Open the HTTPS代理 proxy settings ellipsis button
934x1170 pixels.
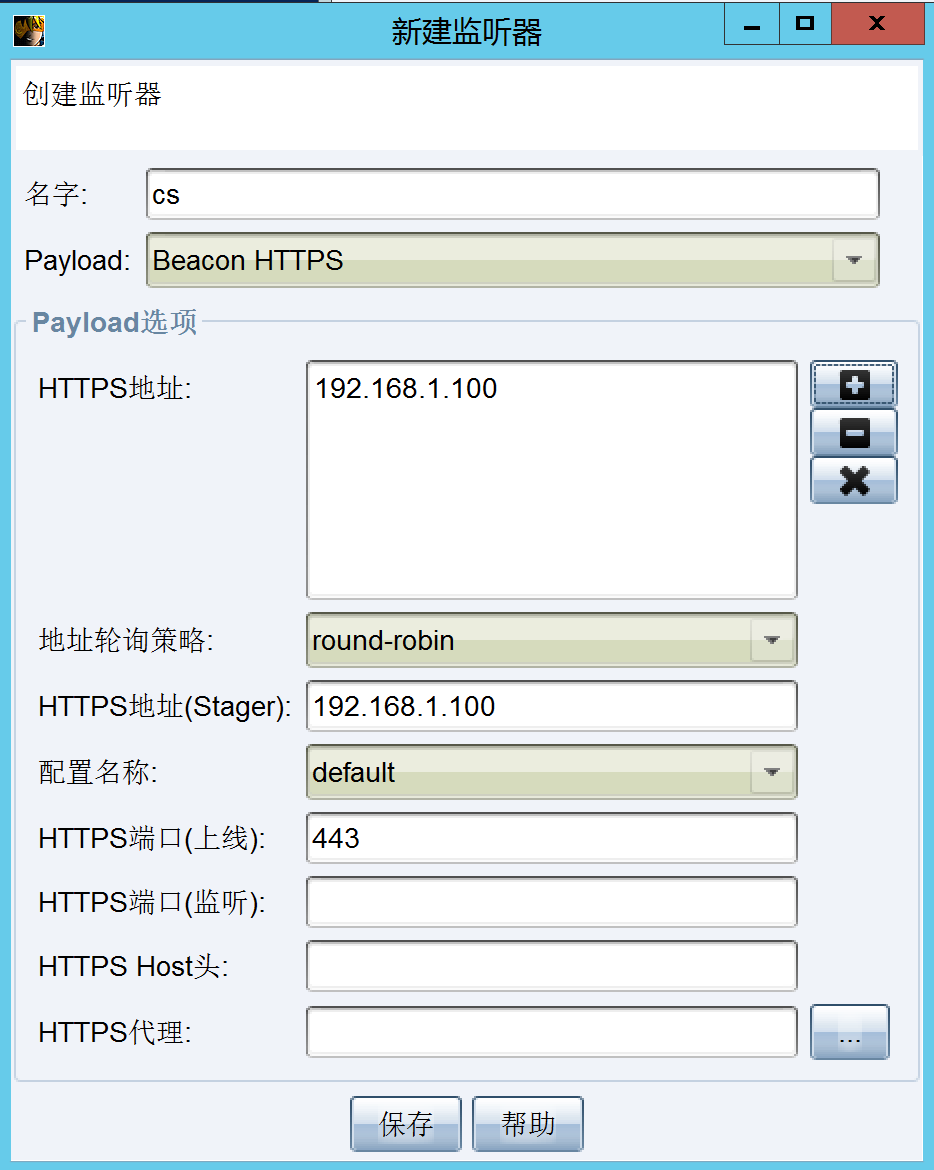[850, 1032]
